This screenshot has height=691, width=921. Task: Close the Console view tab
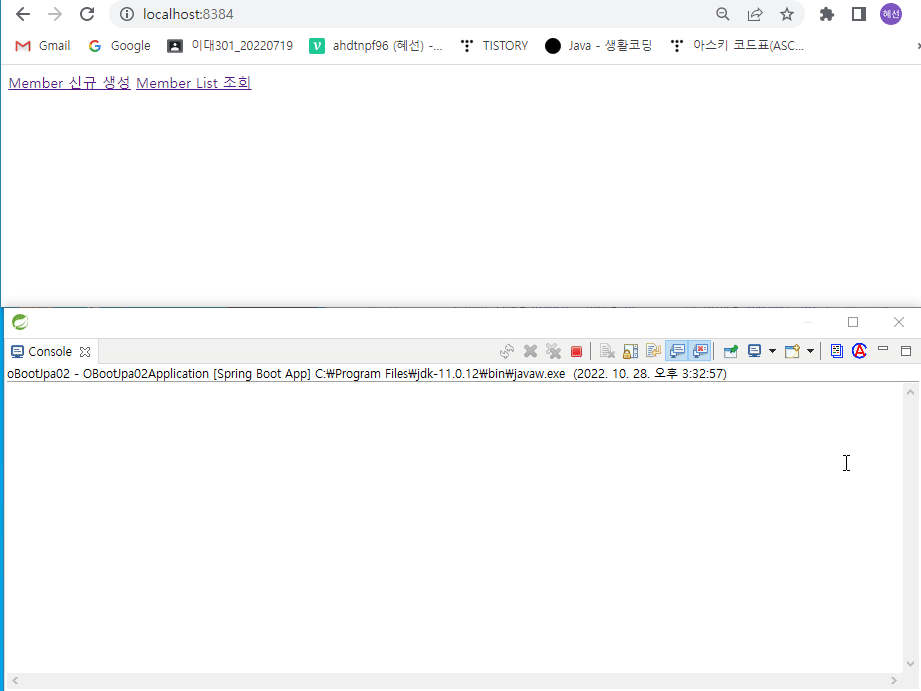(85, 352)
